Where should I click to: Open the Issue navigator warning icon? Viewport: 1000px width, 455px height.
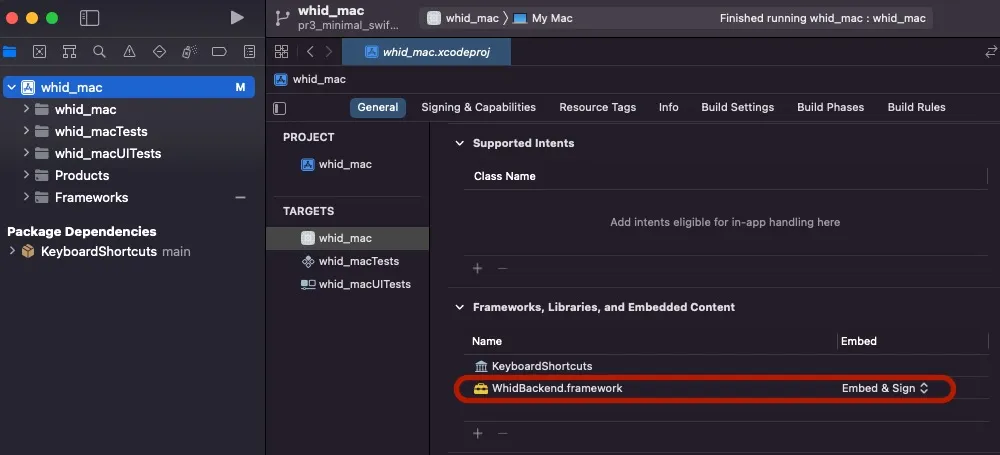pos(129,52)
